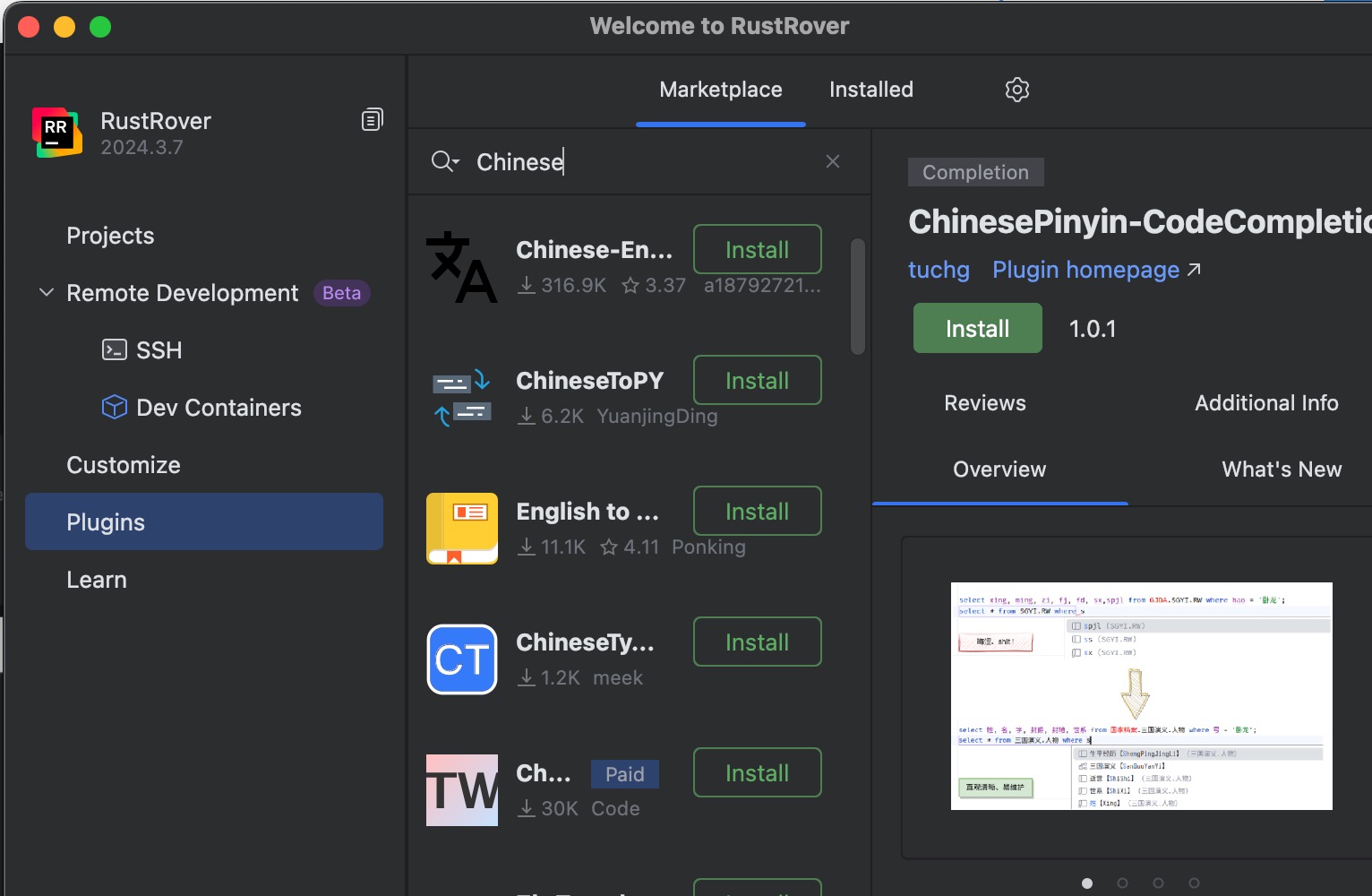This screenshot has width=1372, height=896.
Task: Click the plugin list scrollbar
Action: point(857,296)
